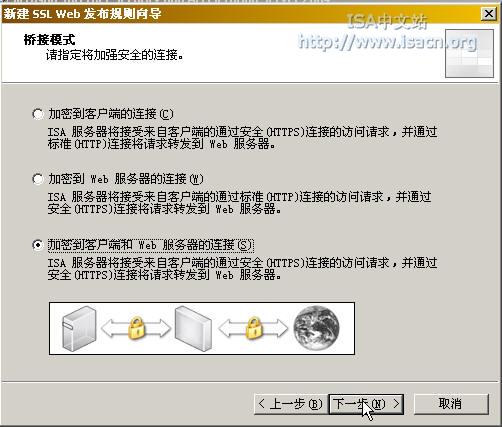Cancel the wizard with 取消 button
Image resolution: width=502 pixels, height=427 pixels.
[x=451, y=404]
